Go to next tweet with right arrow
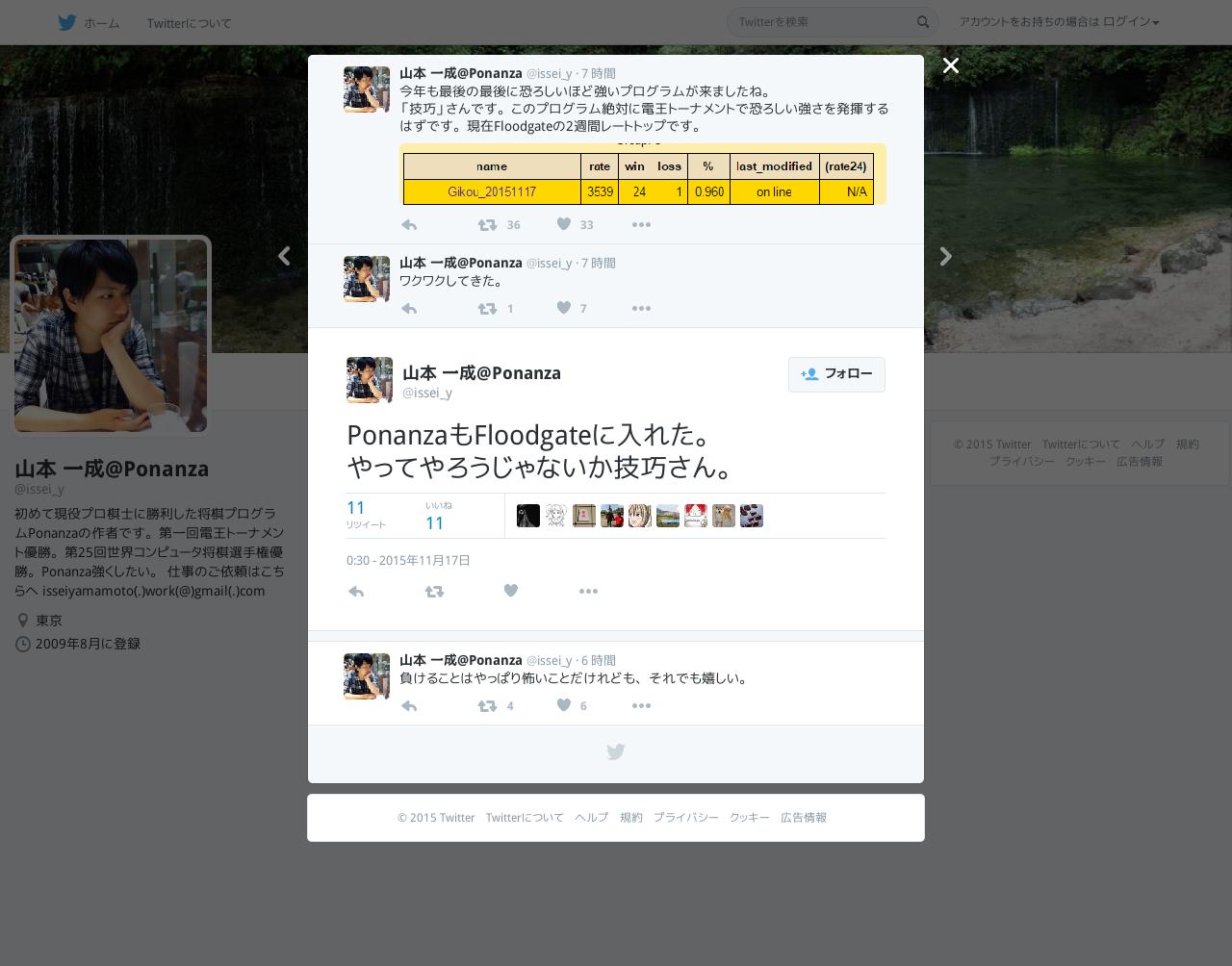Viewport: 1232px width, 966px height. 946,256
